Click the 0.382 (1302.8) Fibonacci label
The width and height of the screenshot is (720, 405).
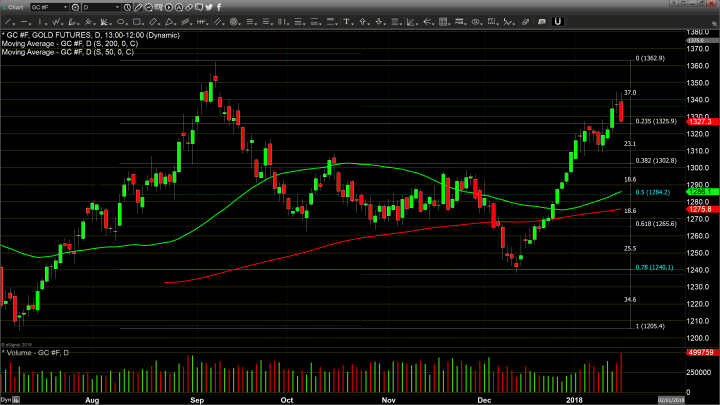click(656, 161)
